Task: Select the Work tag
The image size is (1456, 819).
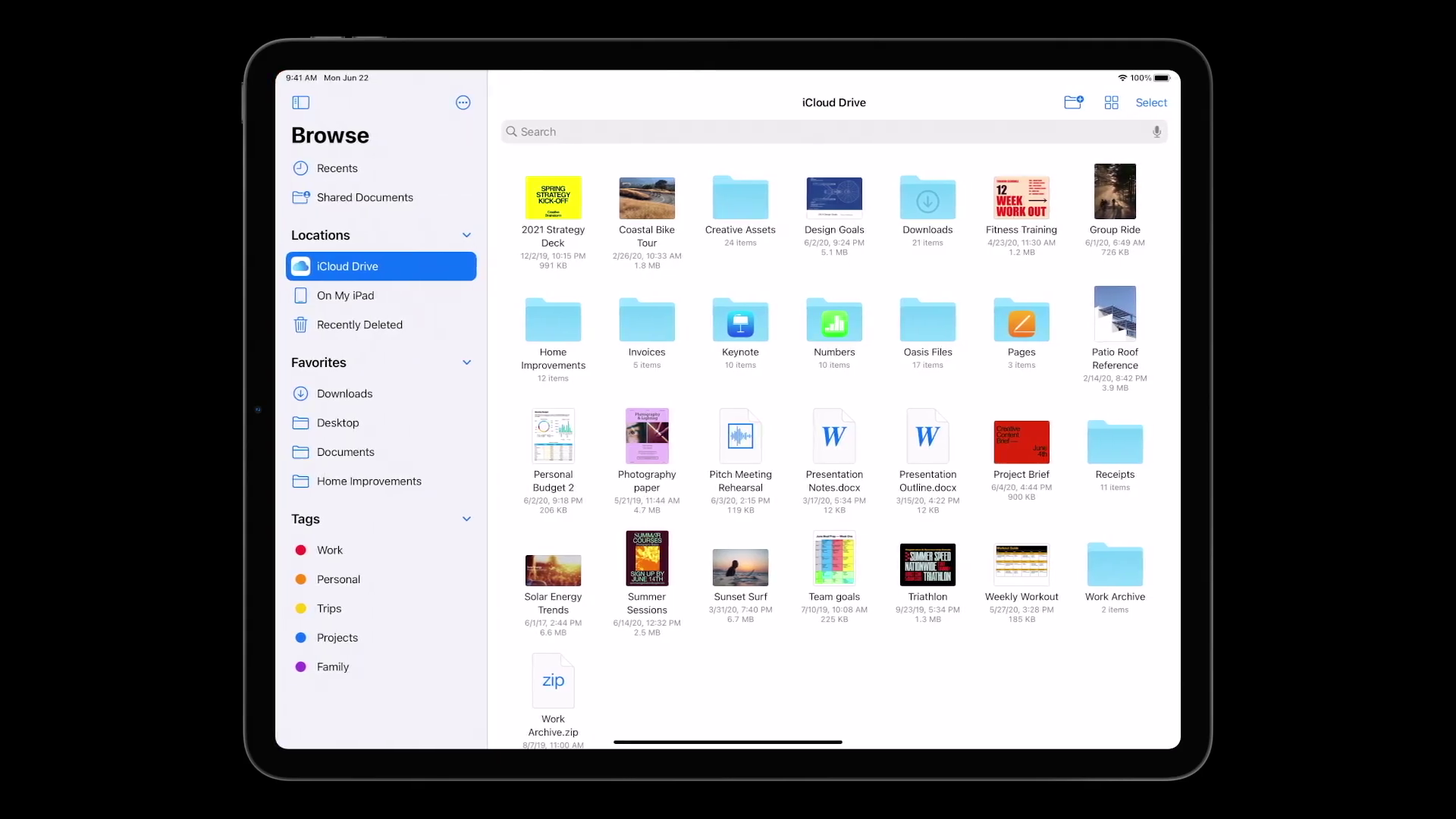Action: [328, 550]
